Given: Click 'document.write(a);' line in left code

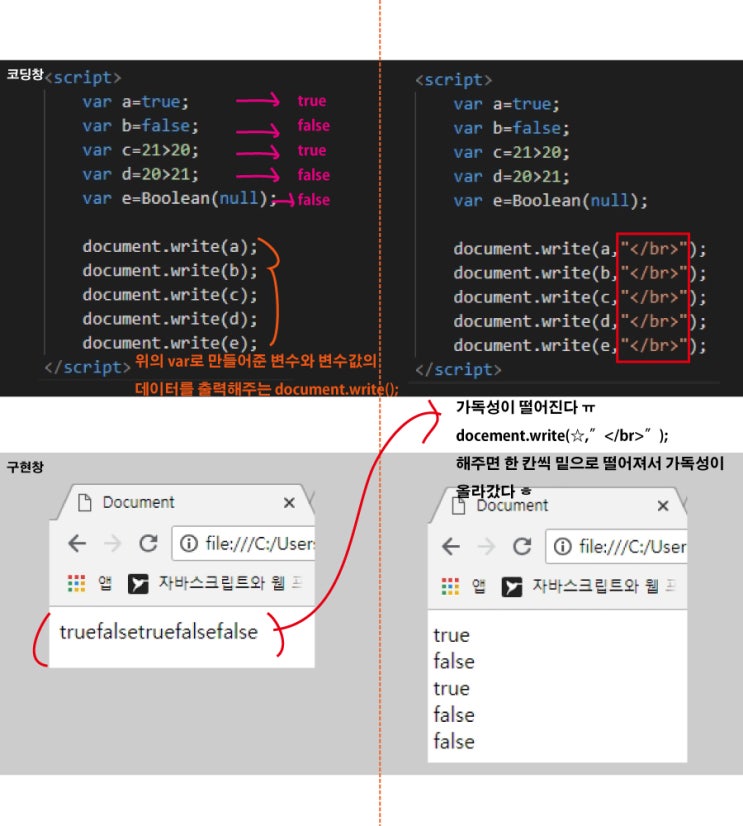Looking at the screenshot, I should [x=170, y=247].
